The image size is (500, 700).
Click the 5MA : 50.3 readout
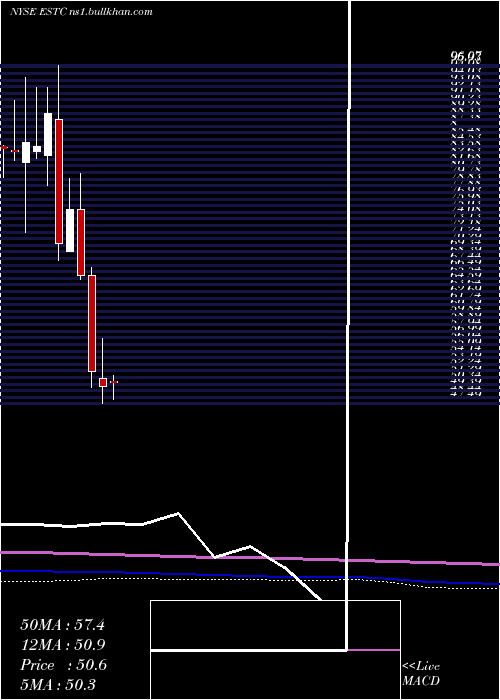[x=58, y=685]
